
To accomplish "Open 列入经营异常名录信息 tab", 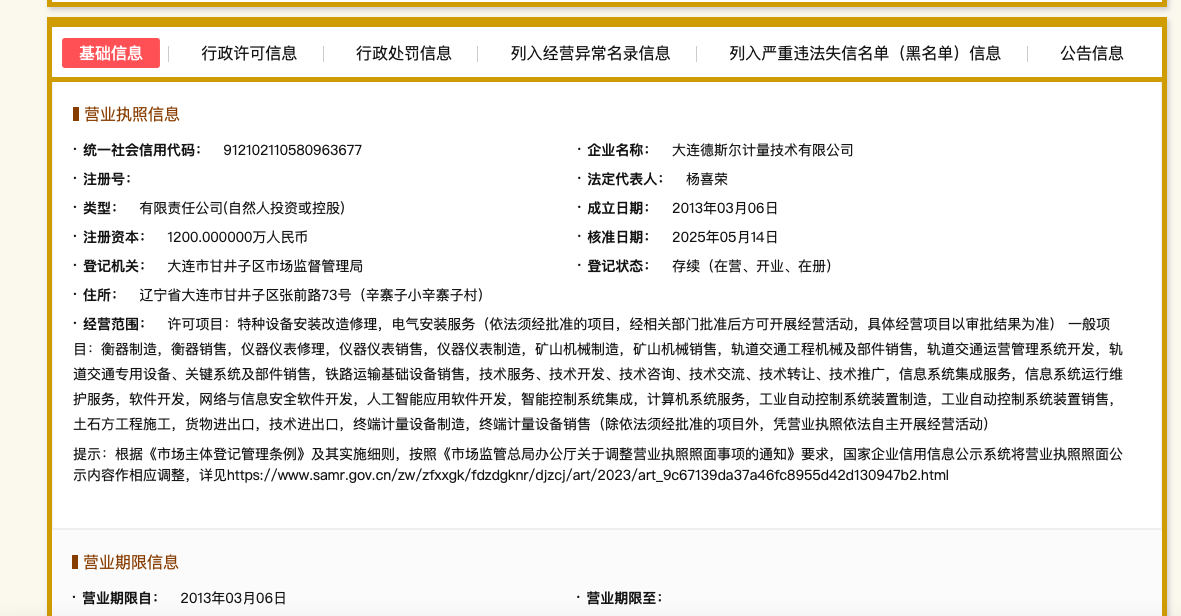I will pyautogui.click(x=590, y=53).
